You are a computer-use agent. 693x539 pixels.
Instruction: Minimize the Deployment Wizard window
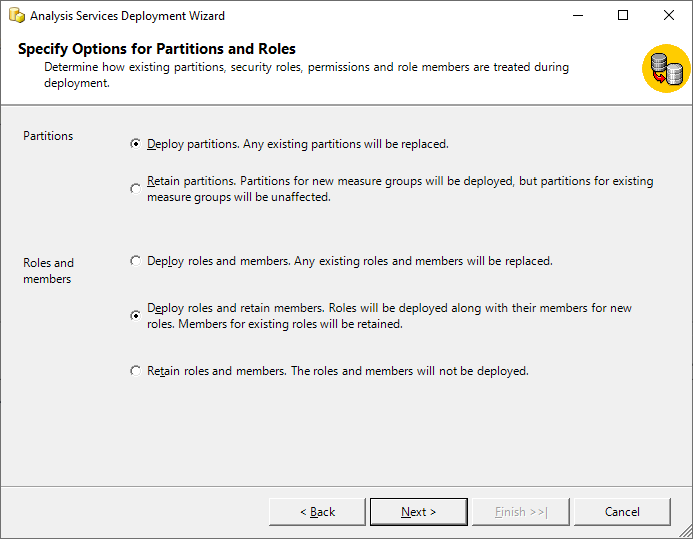tap(578, 16)
